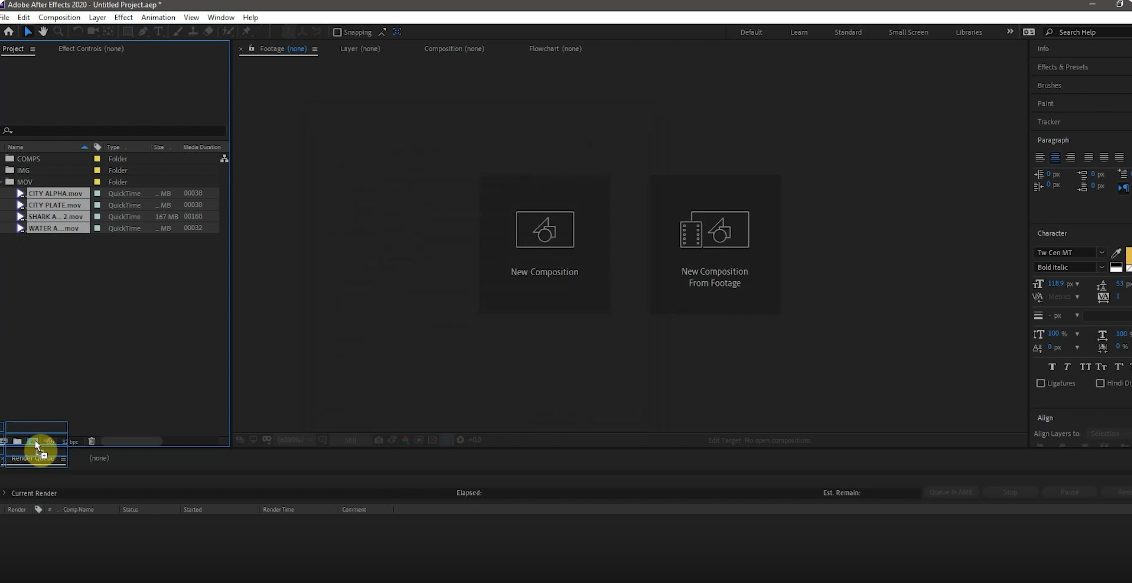Toggle the right-to-left paragraph direction button
This screenshot has width=1132, height=583.
[1123, 188]
